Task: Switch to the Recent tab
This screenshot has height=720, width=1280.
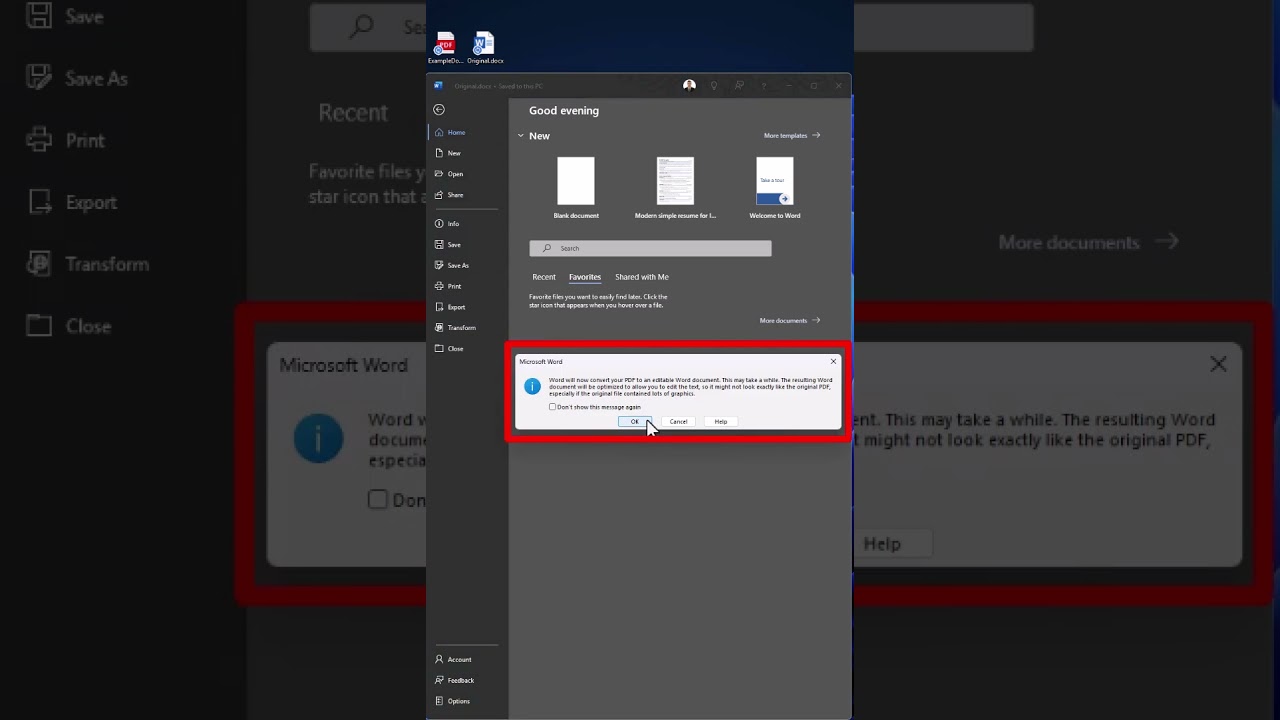Action: (x=544, y=277)
